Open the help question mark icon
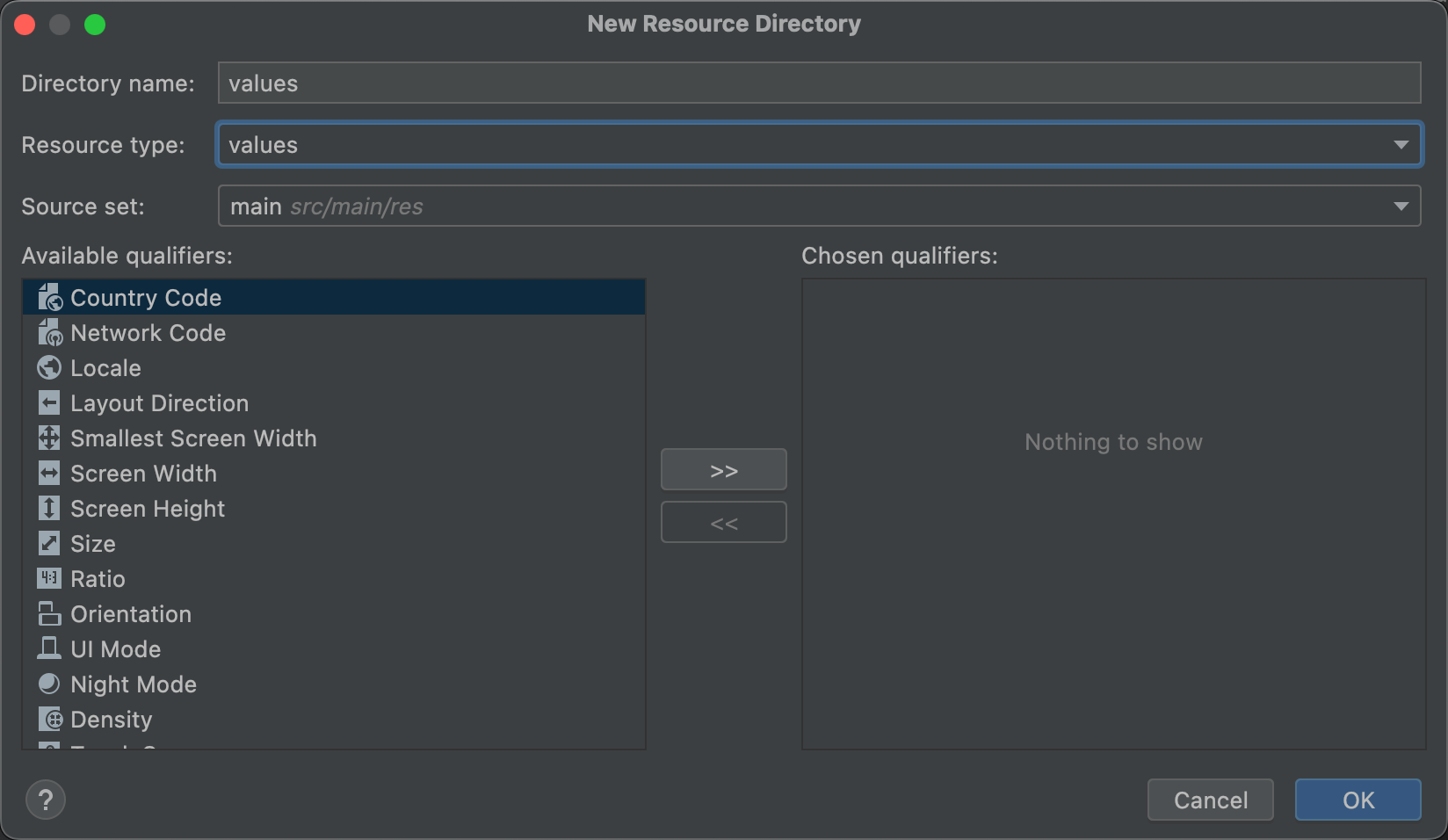 click(45, 800)
